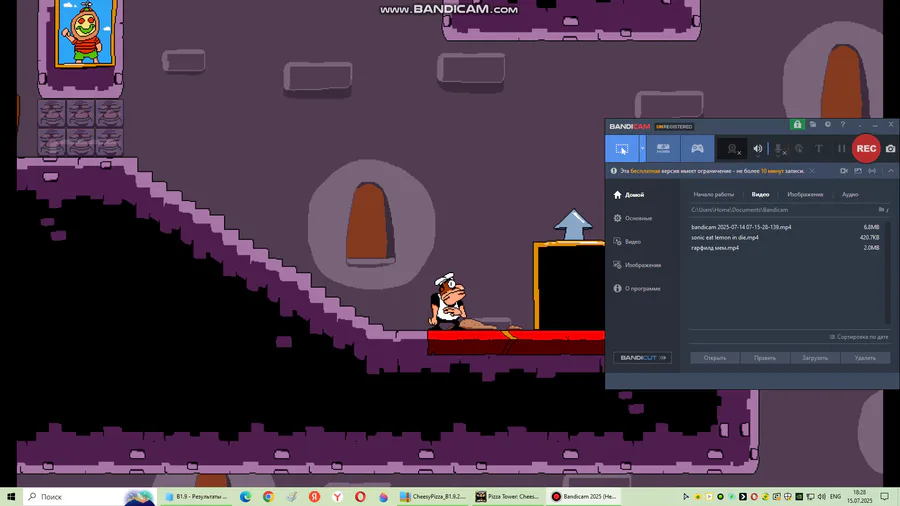The image size is (900, 506).
Task: Click the Править button
Action: 765,358
